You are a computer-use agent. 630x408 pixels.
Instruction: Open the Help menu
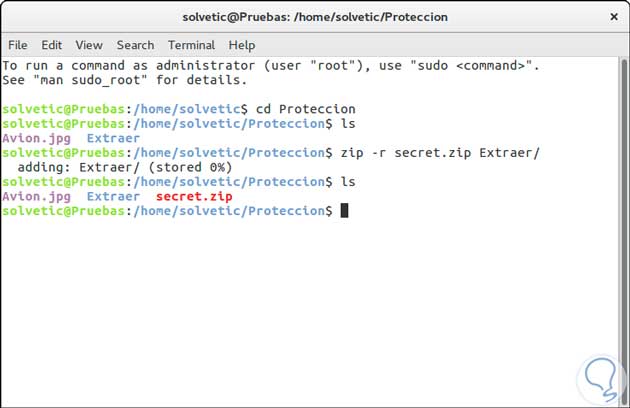[242, 45]
